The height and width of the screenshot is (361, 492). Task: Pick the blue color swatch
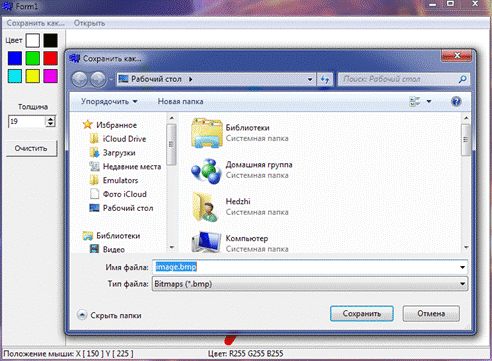15,58
